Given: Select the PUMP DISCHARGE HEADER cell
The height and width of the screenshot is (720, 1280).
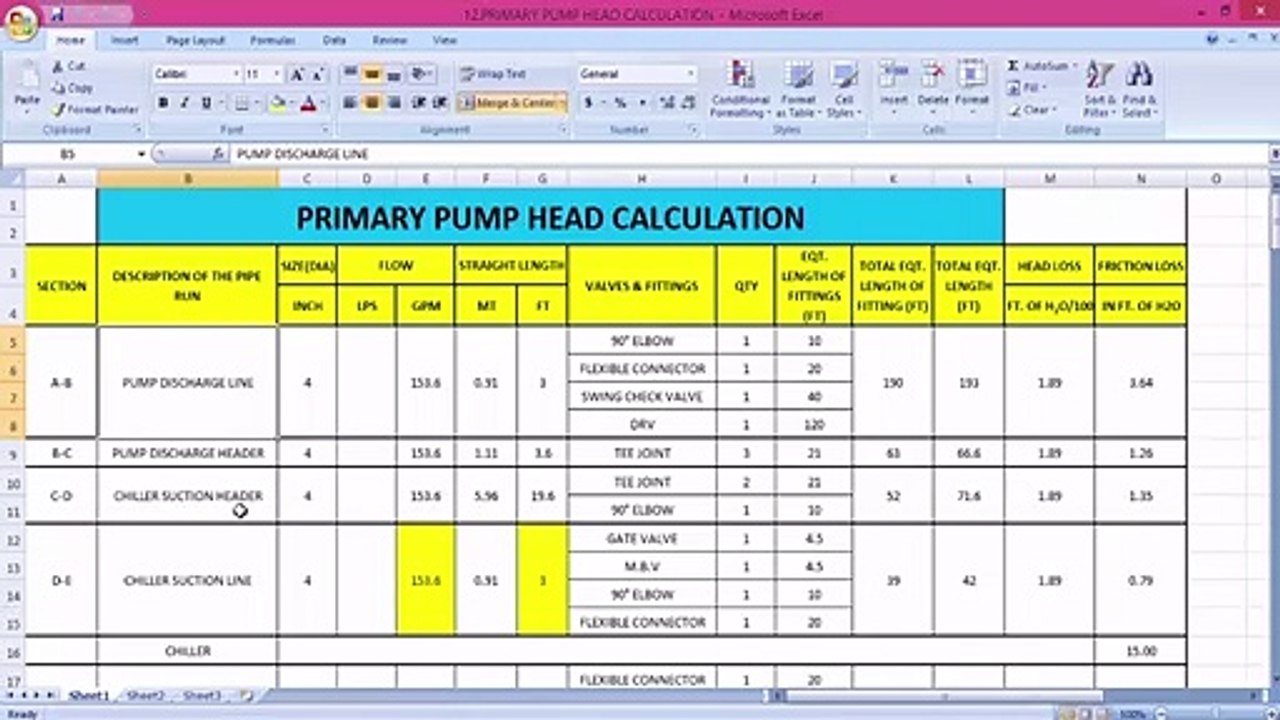Looking at the screenshot, I should [188, 453].
